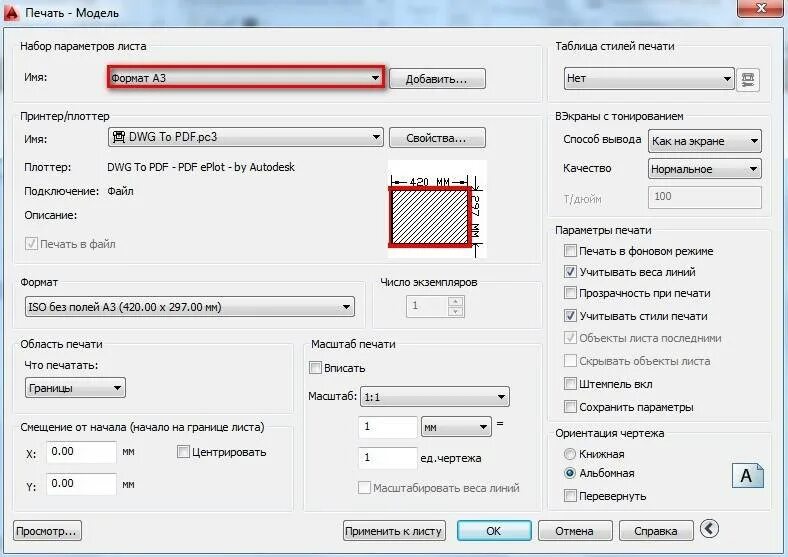The height and width of the screenshot is (557, 788).
Task: Tick the Вписать scale checkbox
Action: (315, 367)
